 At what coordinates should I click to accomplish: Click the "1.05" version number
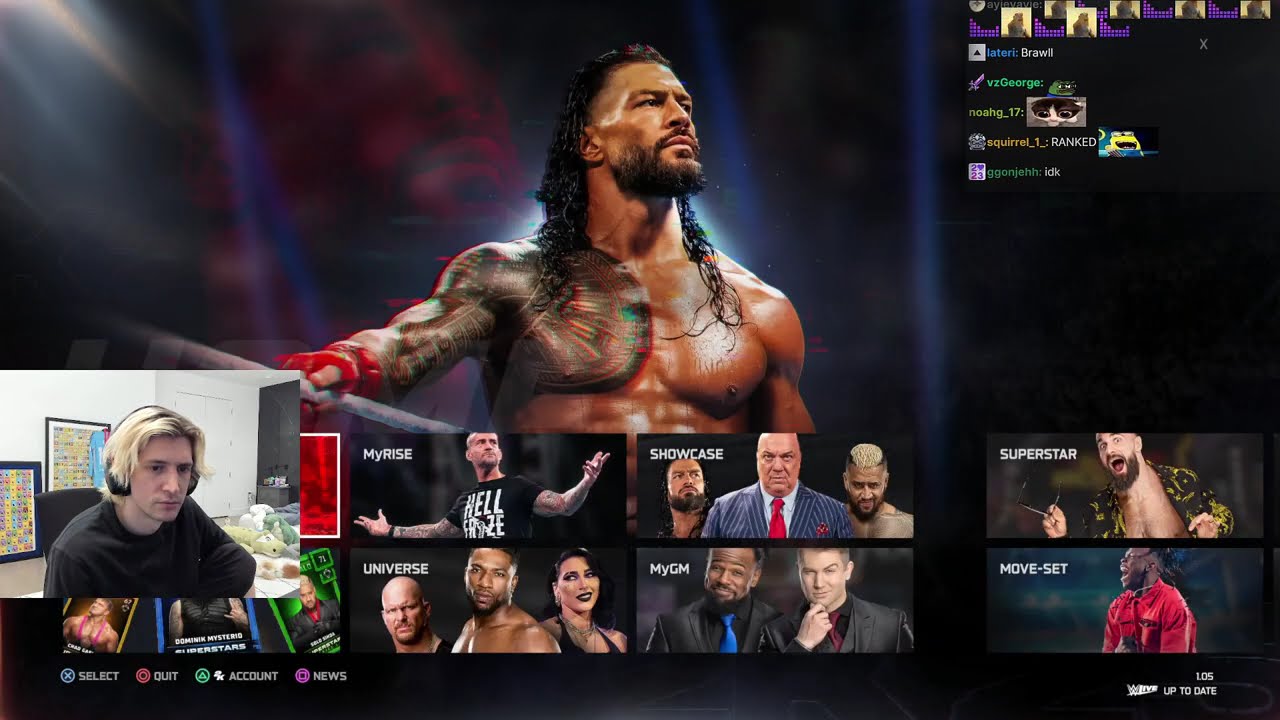click(1204, 677)
